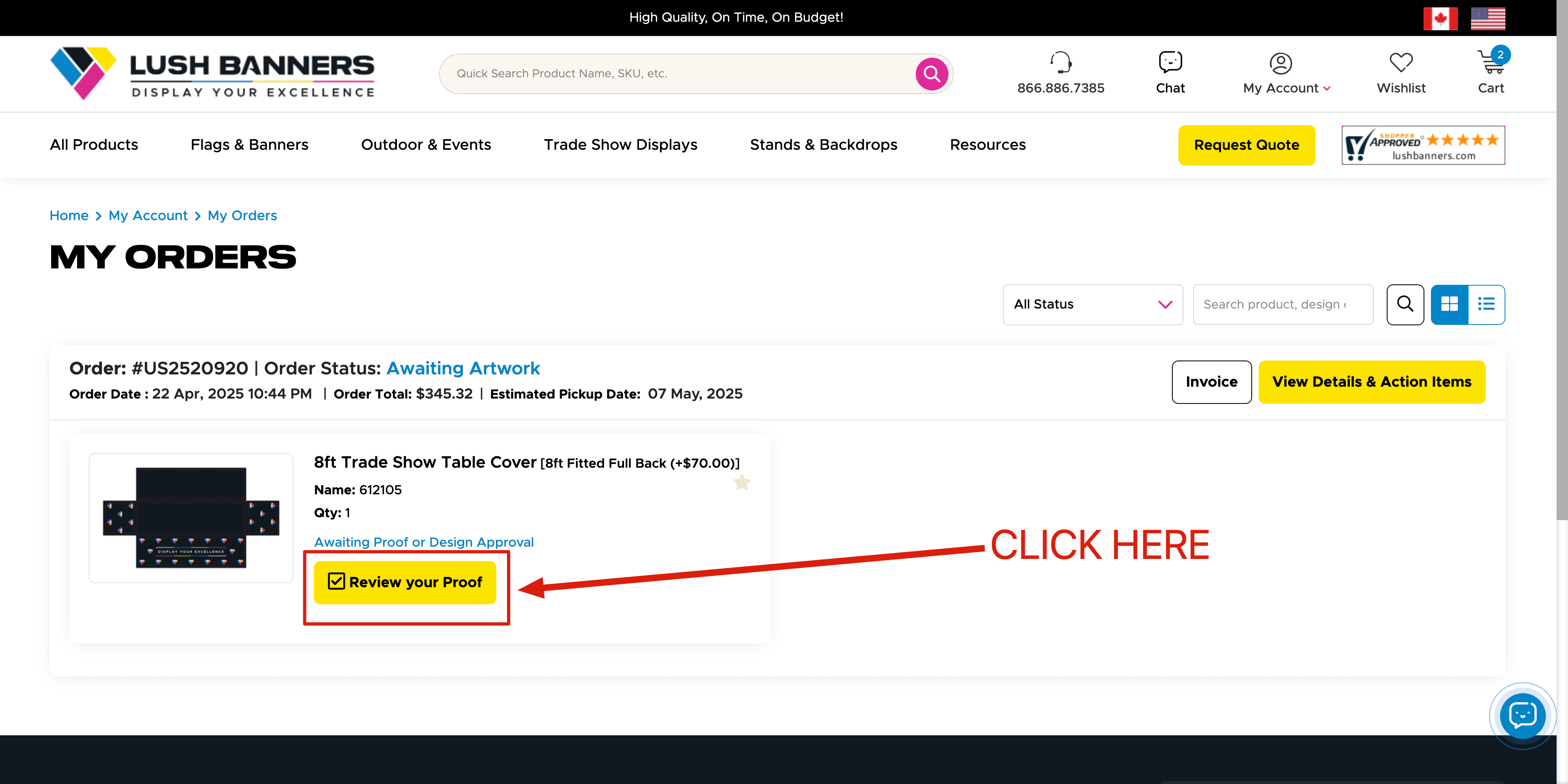Open the All Products menu
The image size is (1568, 784).
(94, 145)
